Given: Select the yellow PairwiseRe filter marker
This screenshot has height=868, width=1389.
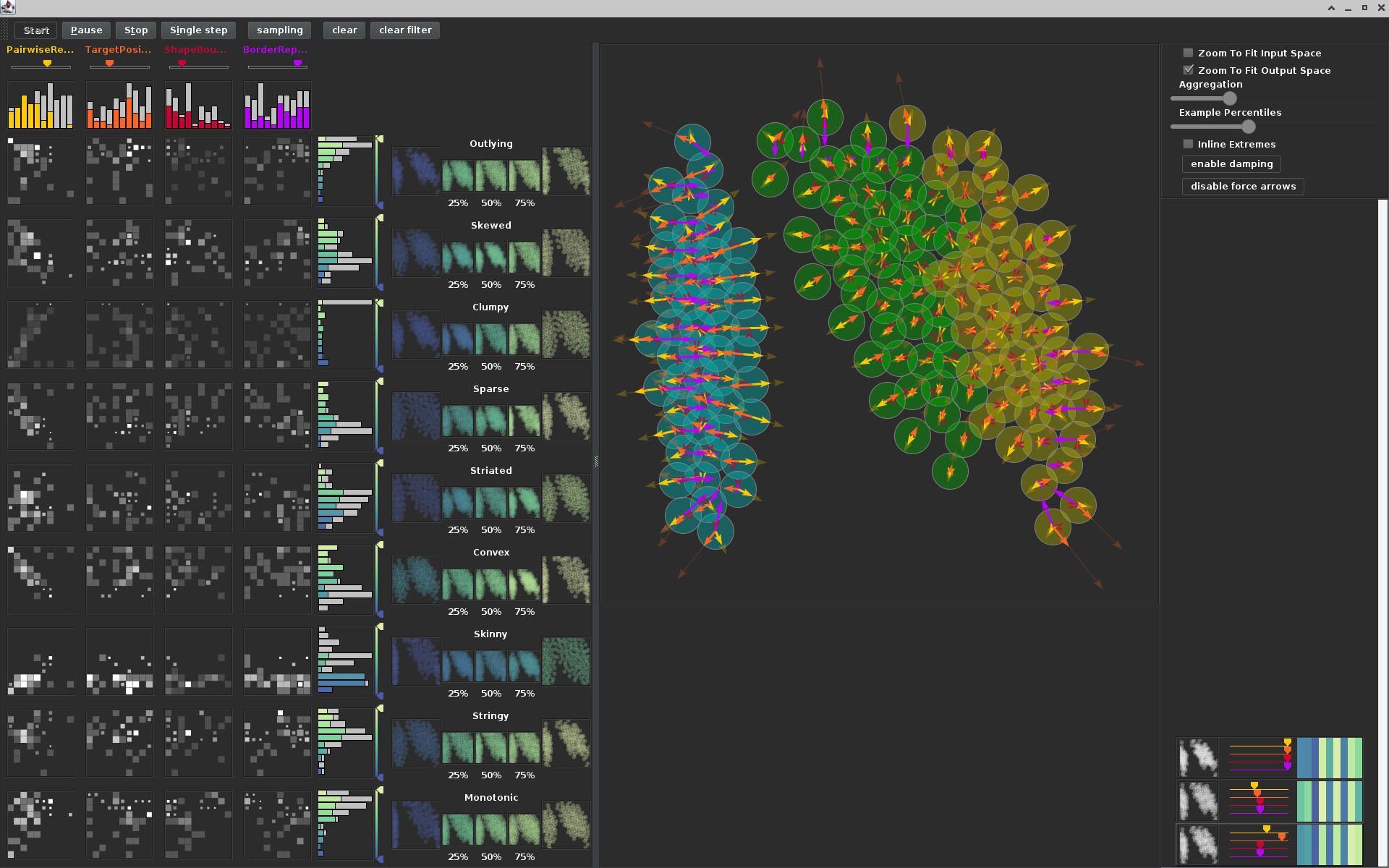Looking at the screenshot, I should coord(46,64).
